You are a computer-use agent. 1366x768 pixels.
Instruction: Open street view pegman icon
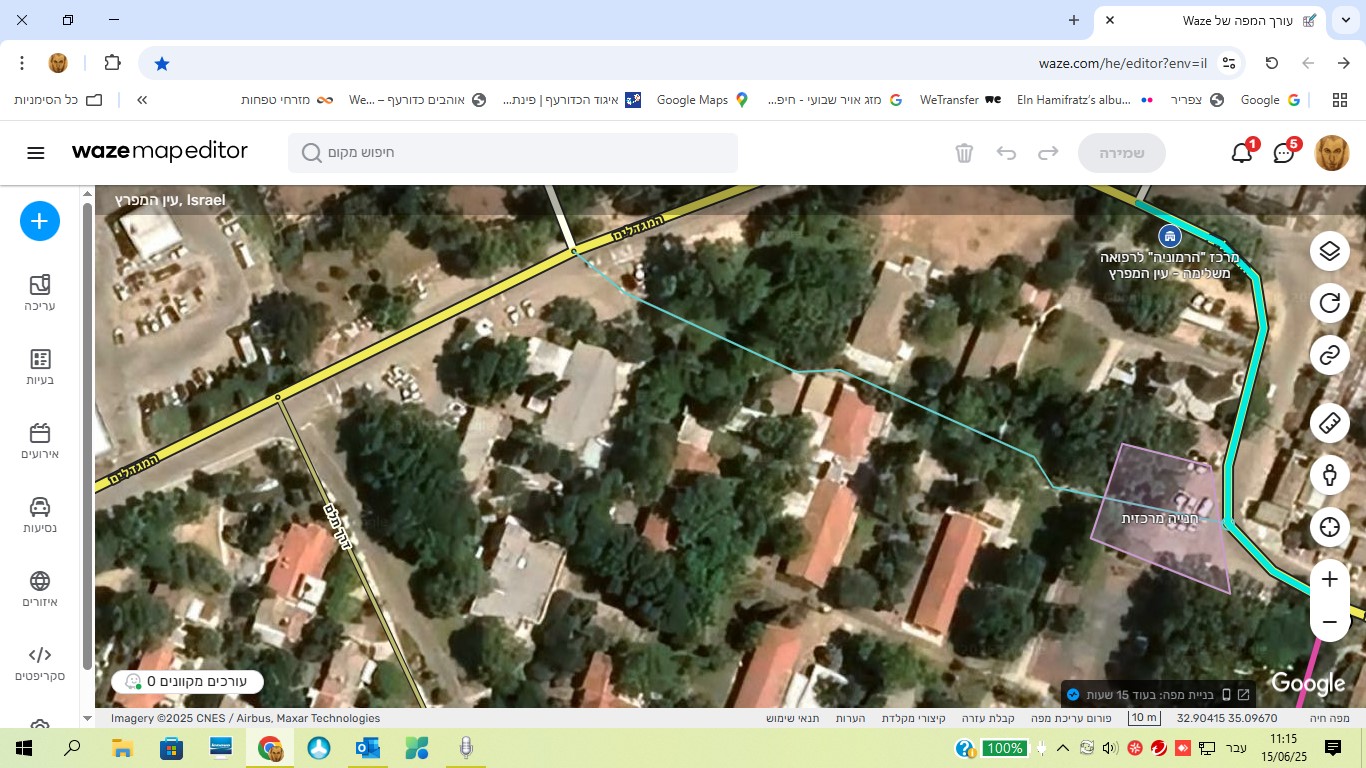[x=1329, y=474]
